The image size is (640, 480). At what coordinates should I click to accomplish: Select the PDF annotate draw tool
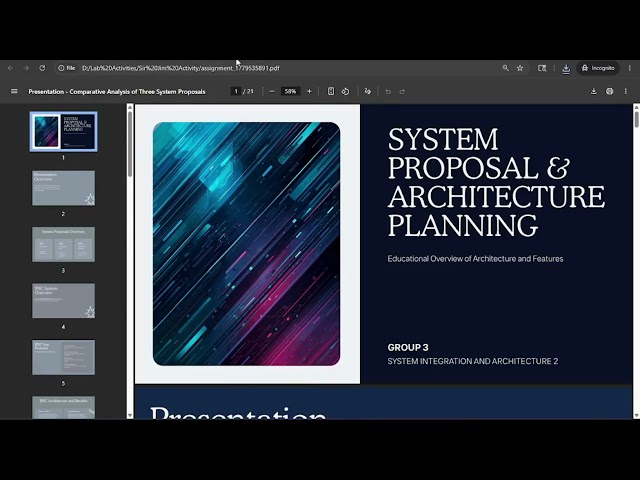pos(368,91)
